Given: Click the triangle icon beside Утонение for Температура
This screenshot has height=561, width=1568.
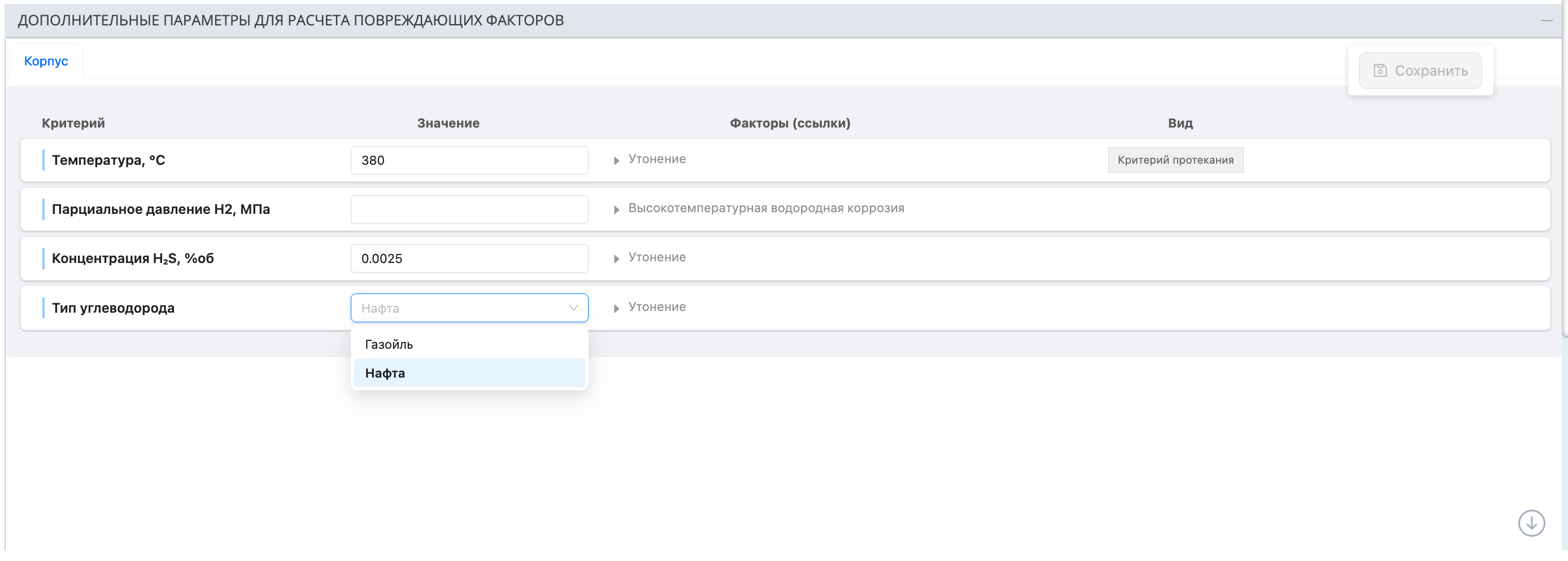Looking at the screenshot, I should [617, 159].
